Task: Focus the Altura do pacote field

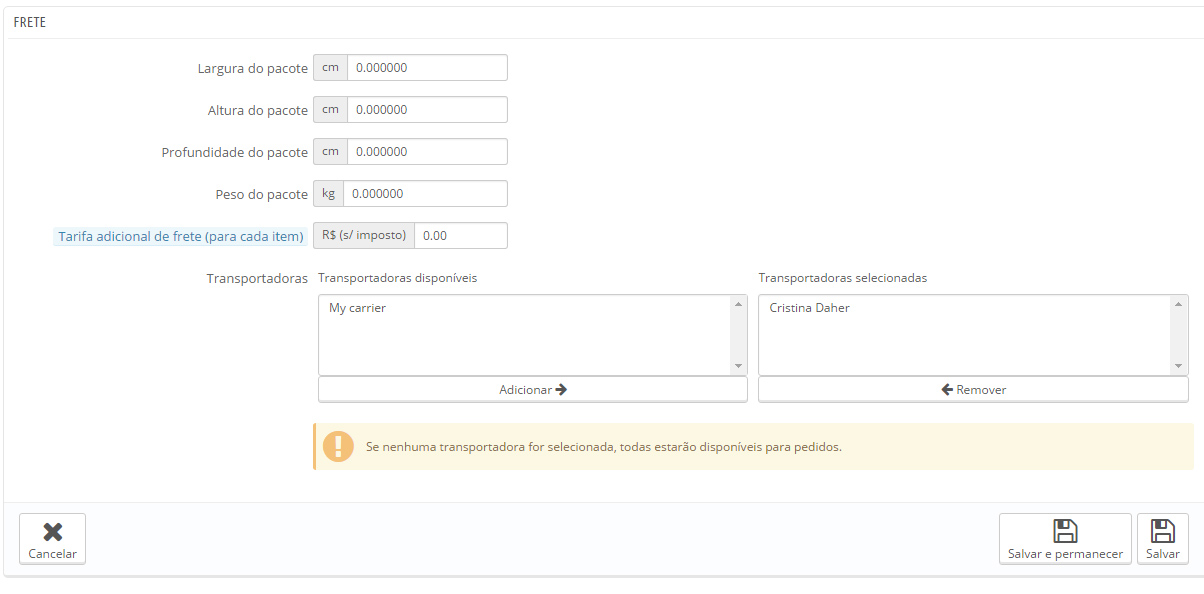Action: point(427,109)
